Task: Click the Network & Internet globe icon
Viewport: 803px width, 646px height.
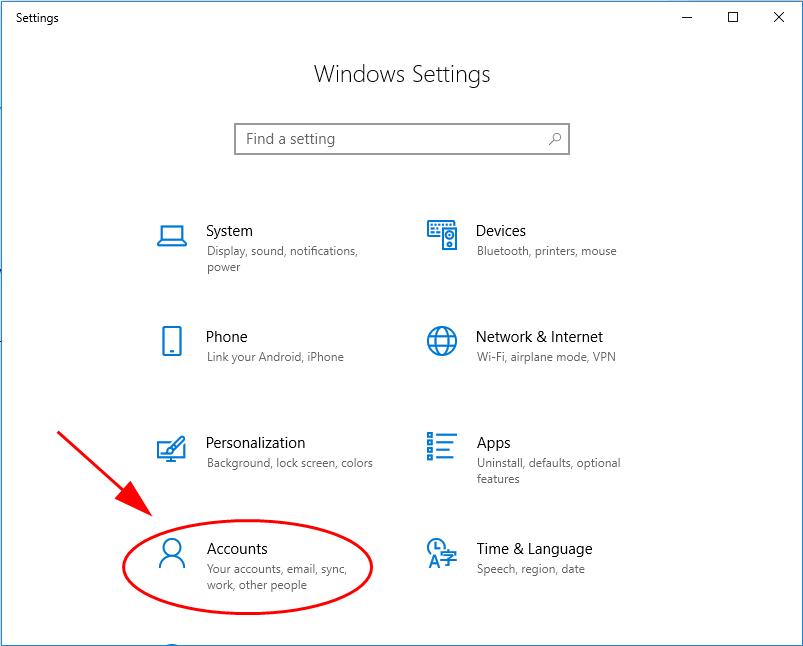Action: point(440,342)
